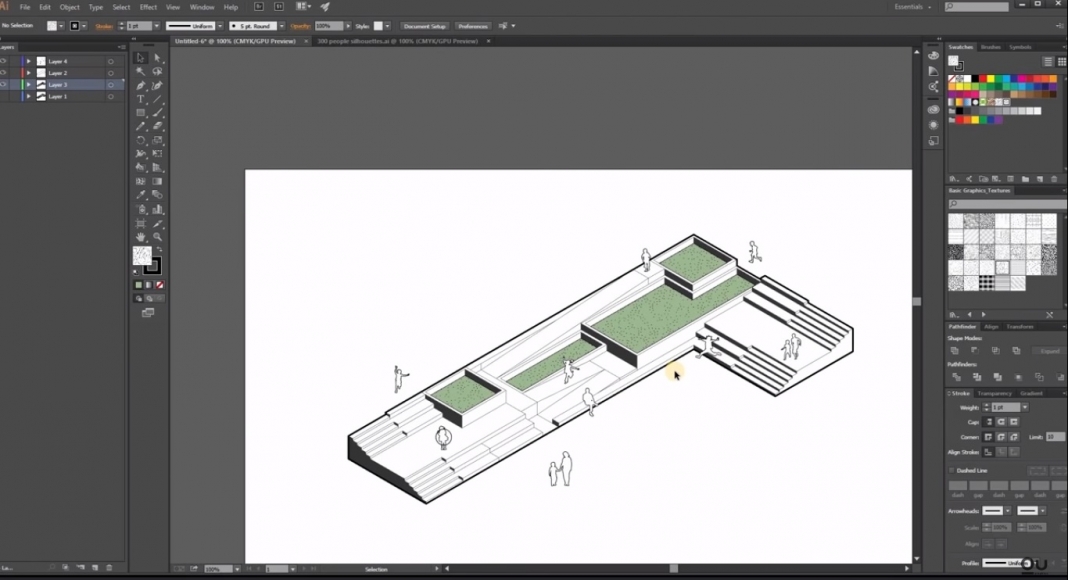Open the Swatches panel grid view icon

point(1061,61)
